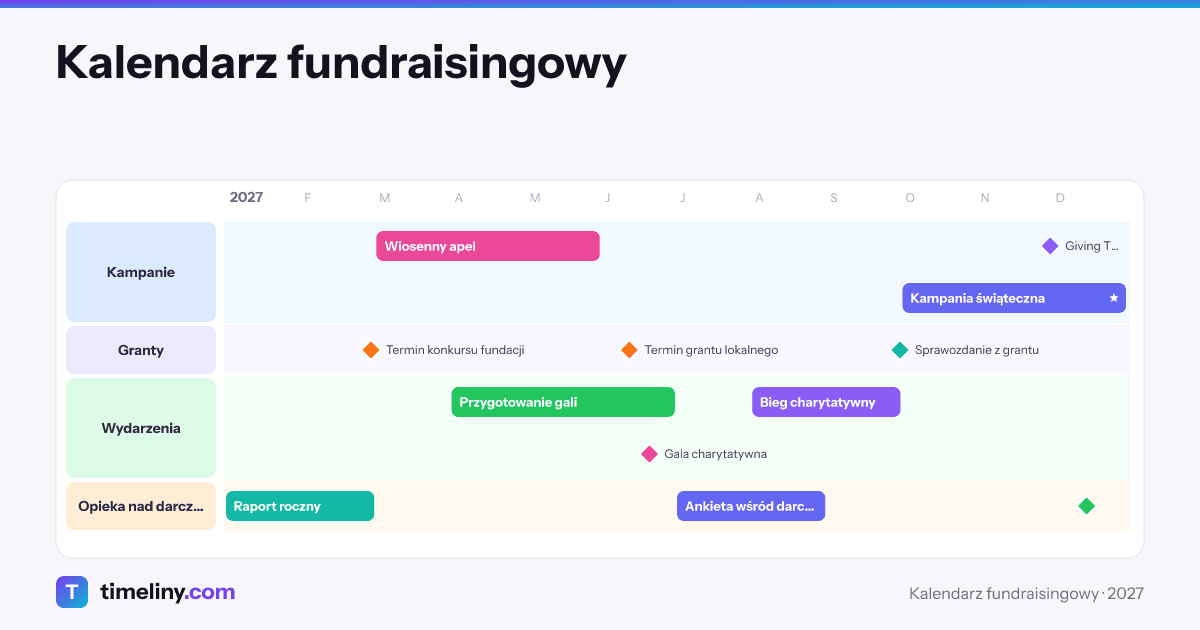Screen dimensions: 1200x630
Task: Click the pink Gala charytatywna diamond
Action: (649, 454)
